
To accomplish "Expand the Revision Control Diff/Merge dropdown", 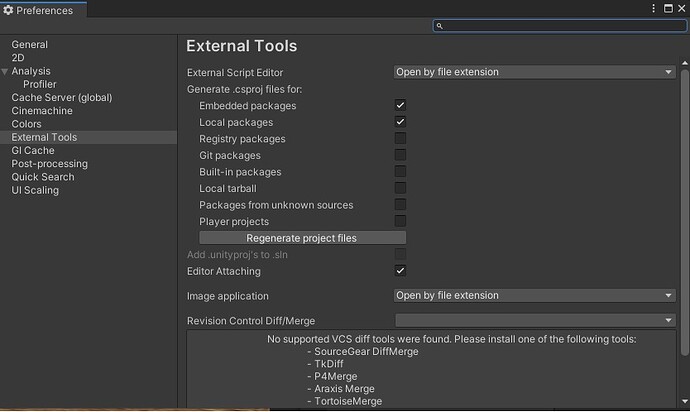I will tap(535, 320).
